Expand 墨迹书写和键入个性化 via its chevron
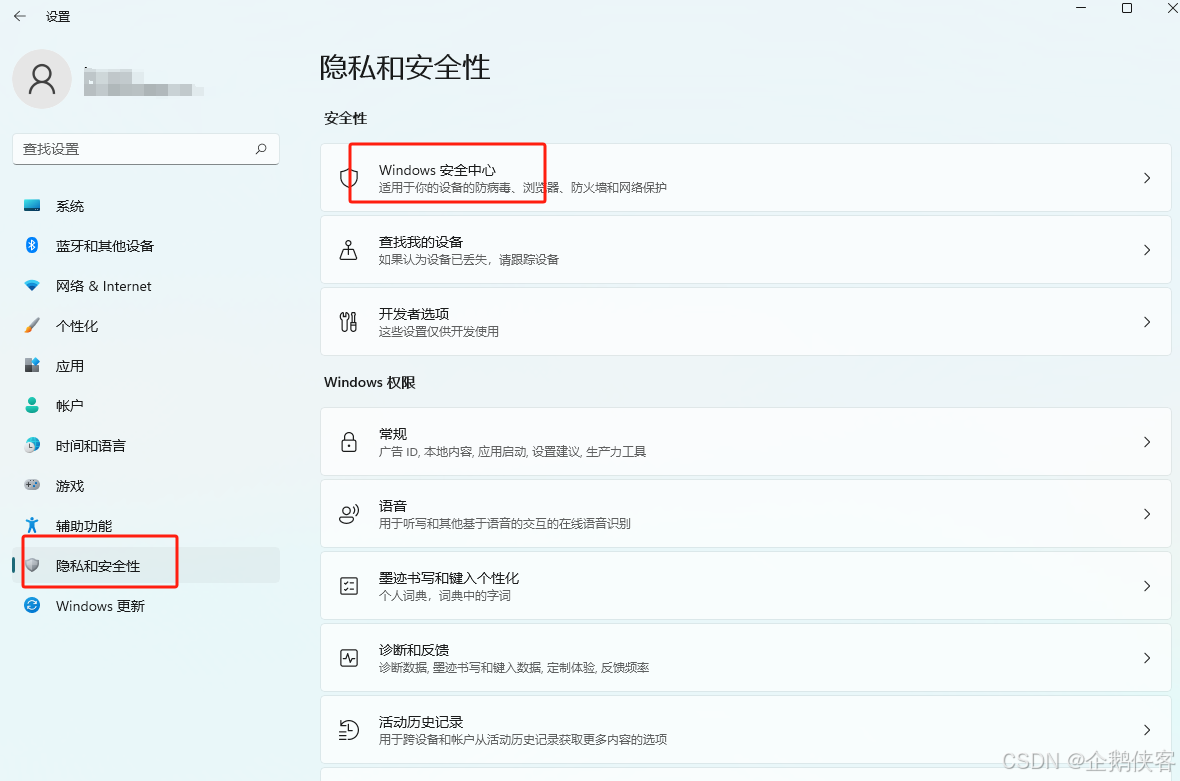1180x781 pixels. pyautogui.click(x=1147, y=586)
